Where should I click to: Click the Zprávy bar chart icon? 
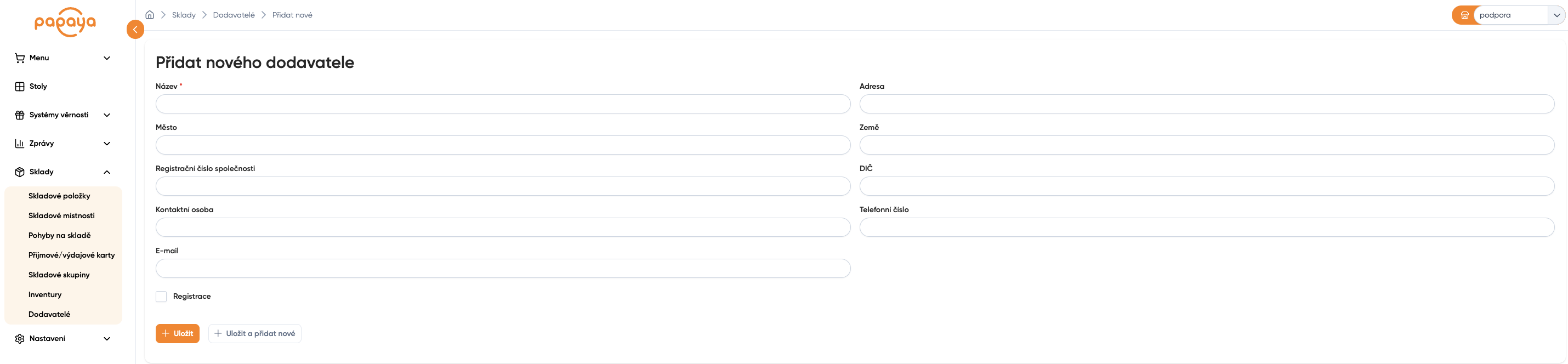(20, 144)
